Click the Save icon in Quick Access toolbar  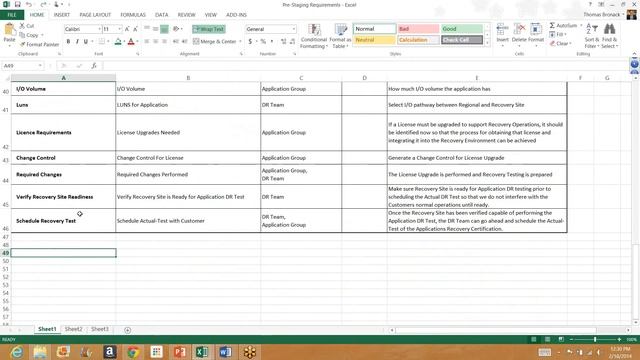tap(18, 4)
